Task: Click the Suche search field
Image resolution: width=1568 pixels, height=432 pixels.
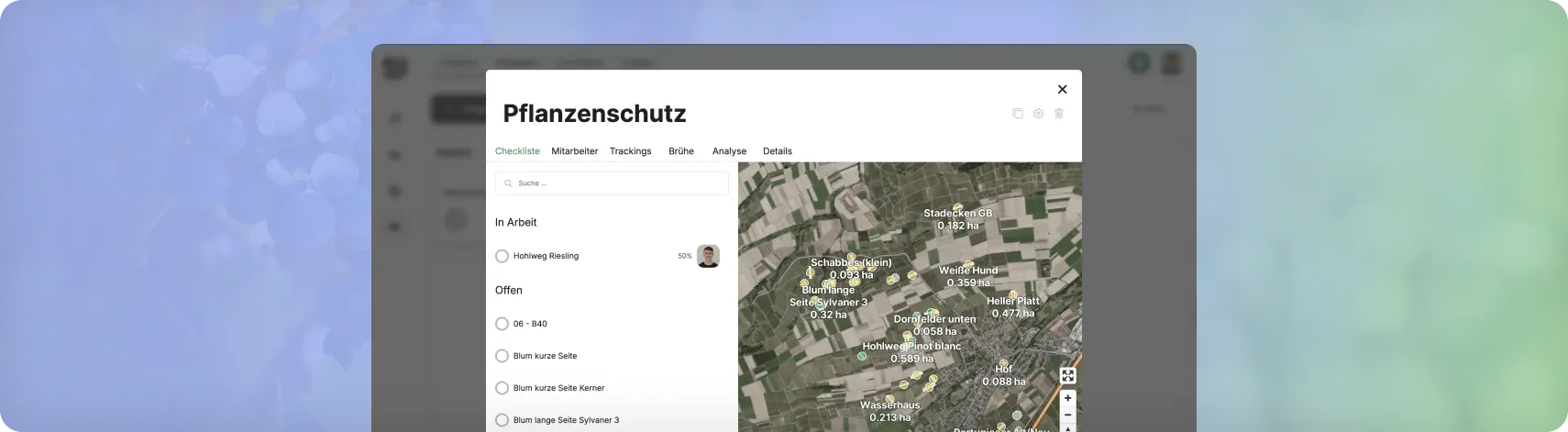Action: coord(612,183)
